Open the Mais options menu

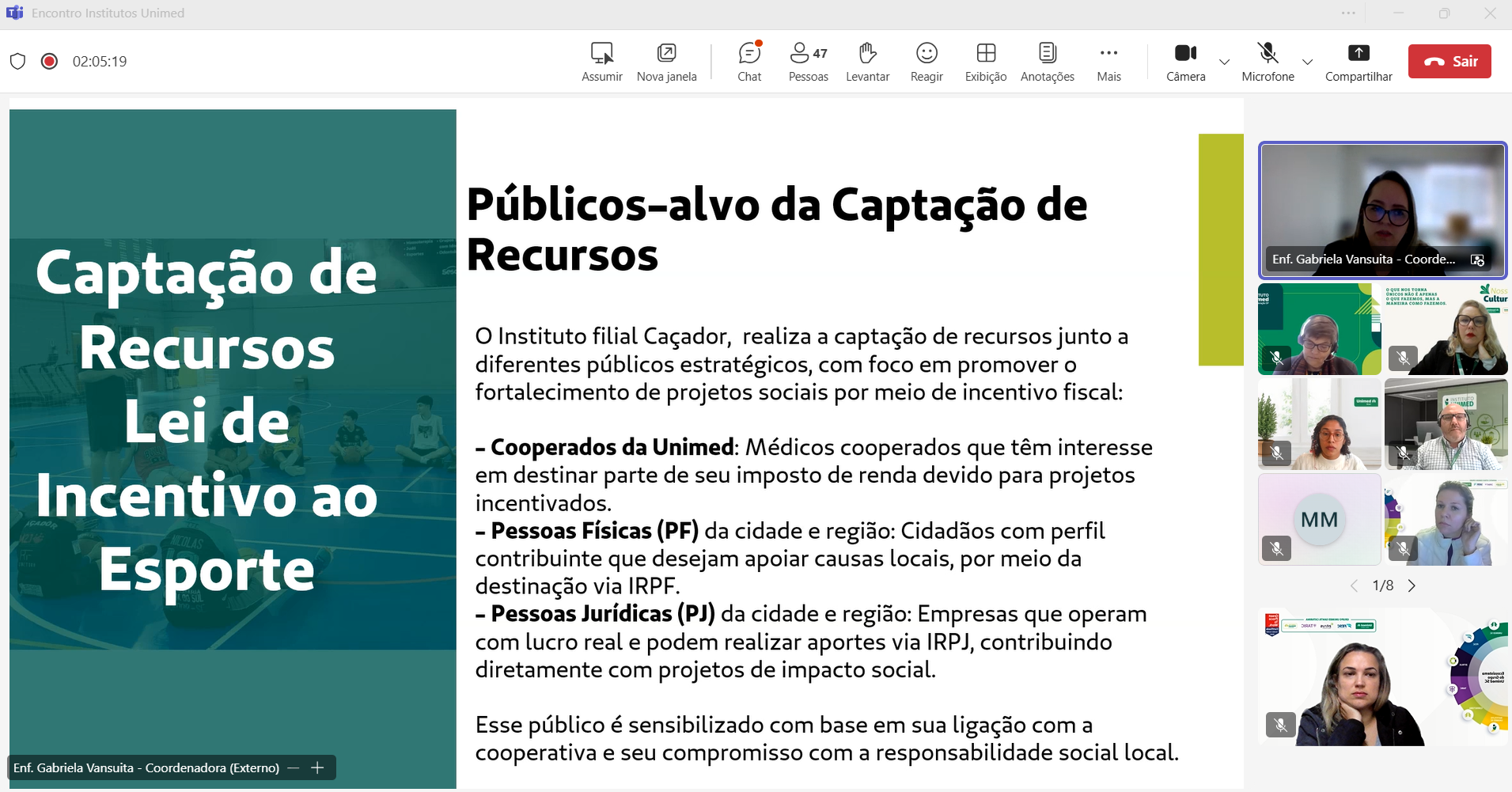coord(1108,61)
